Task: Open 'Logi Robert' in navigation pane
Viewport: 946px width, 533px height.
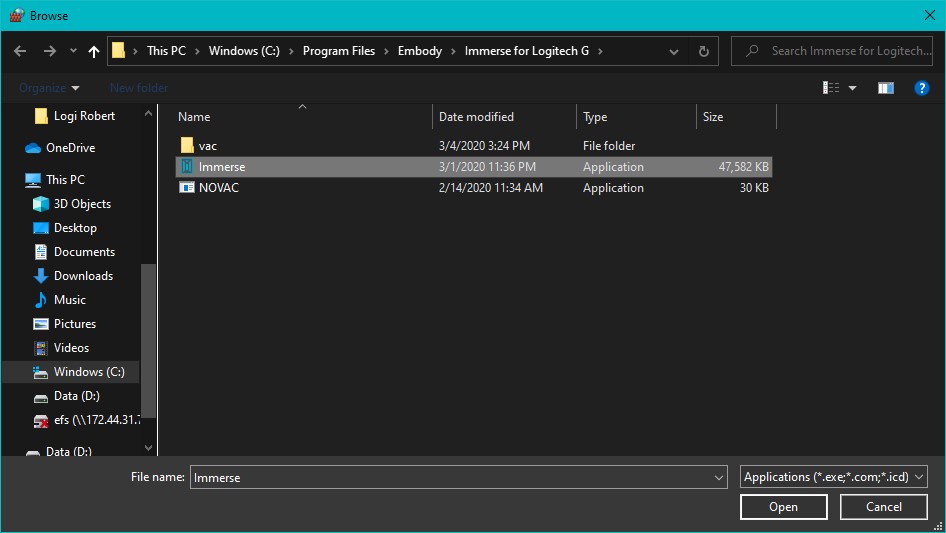Action: 84,116
